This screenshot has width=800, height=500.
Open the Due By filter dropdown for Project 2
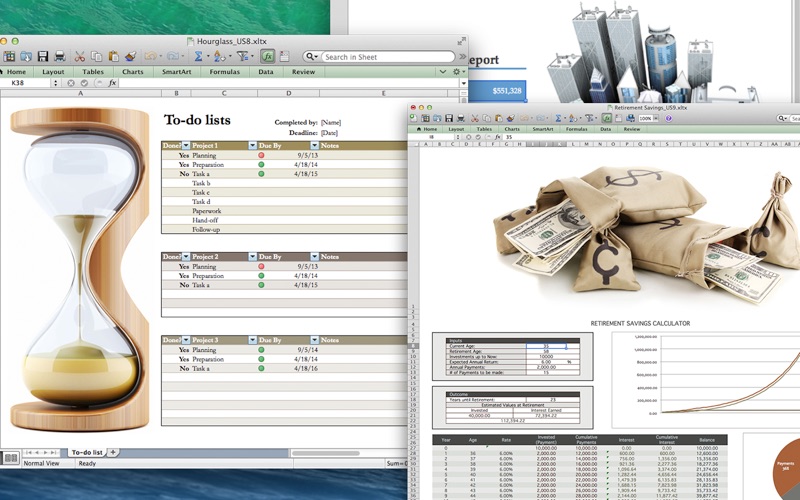(x=314, y=257)
